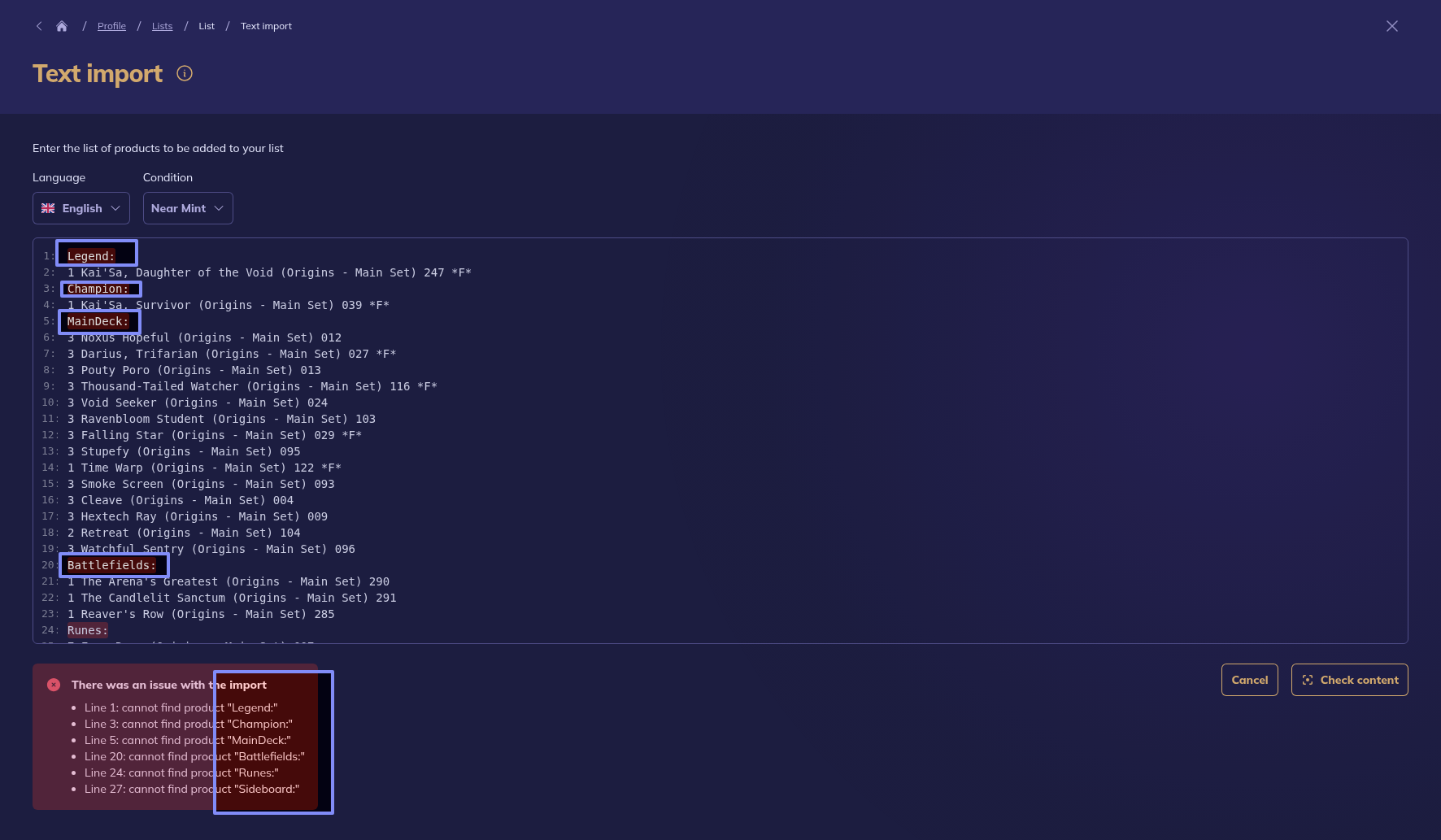Screen dimensions: 1441x840
Task: Click the Check content button
Action: point(1349,680)
